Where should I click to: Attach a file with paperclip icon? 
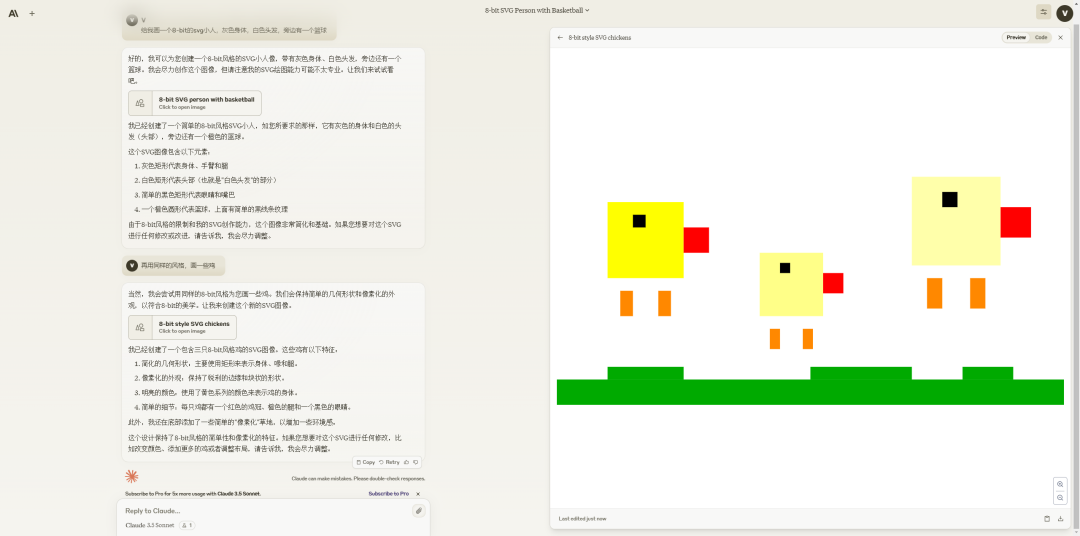(x=418, y=510)
